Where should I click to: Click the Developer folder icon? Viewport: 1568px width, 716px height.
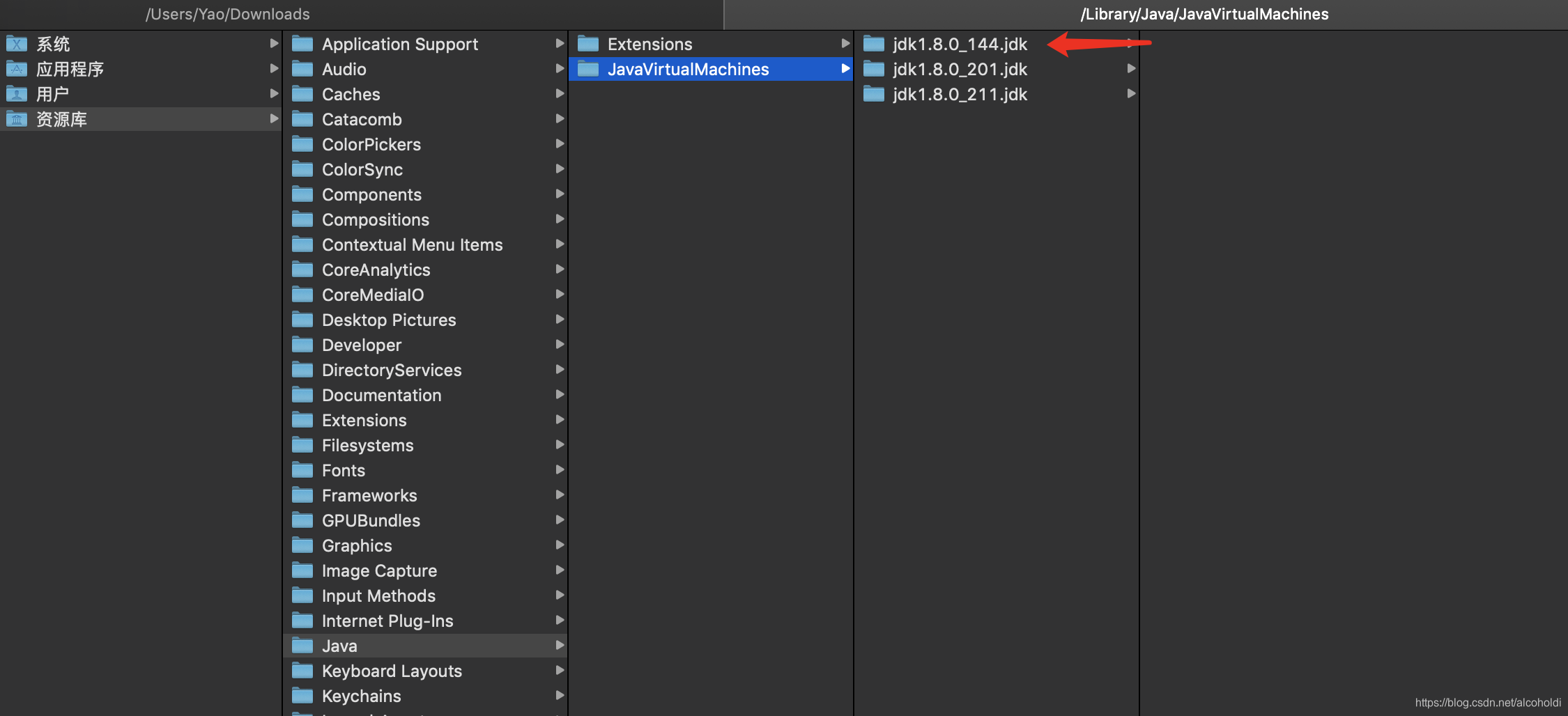302,345
